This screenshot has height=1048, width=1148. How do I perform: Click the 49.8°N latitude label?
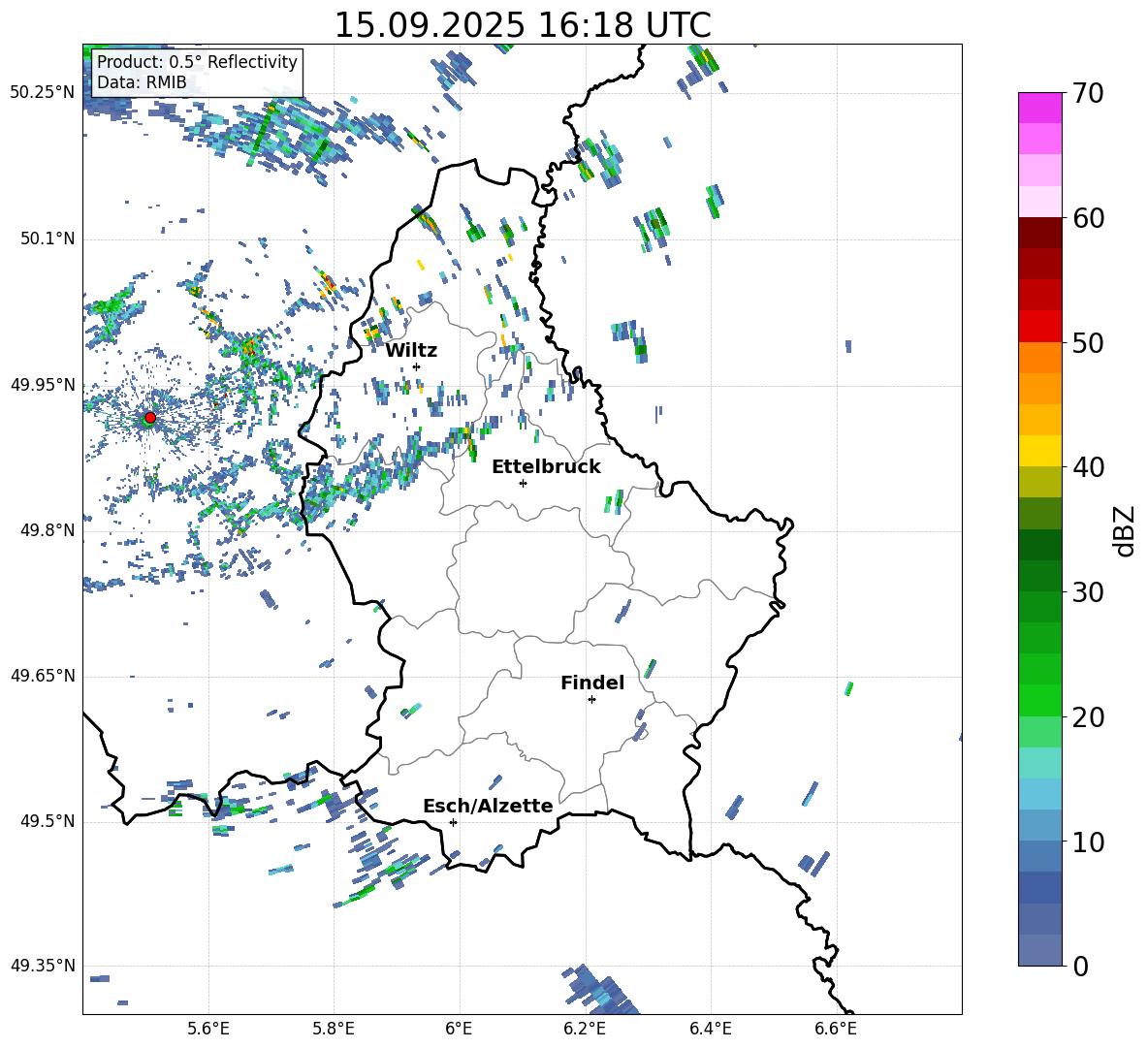[48, 530]
